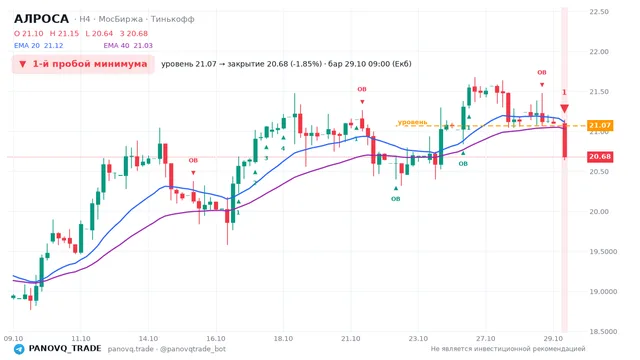Screen dimensions: 640x360
Task: Click the 'O 21.10' open value
Action: tap(29, 33)
